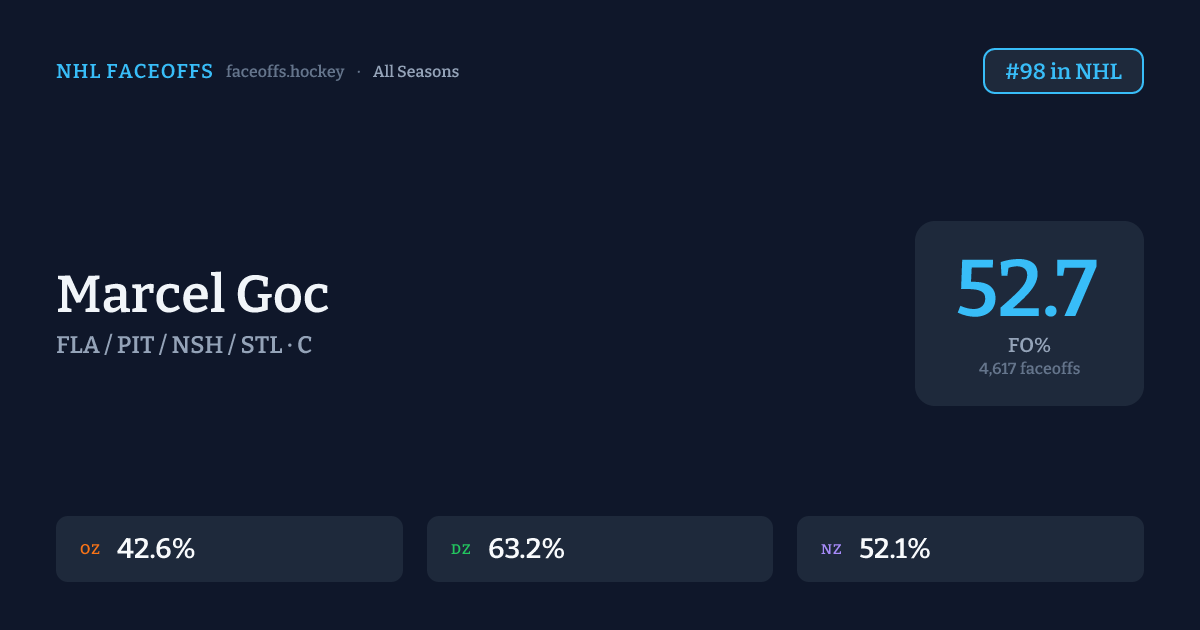
Task: Click the 4,617 faceoffs count text
Action: coord(1029,369)
